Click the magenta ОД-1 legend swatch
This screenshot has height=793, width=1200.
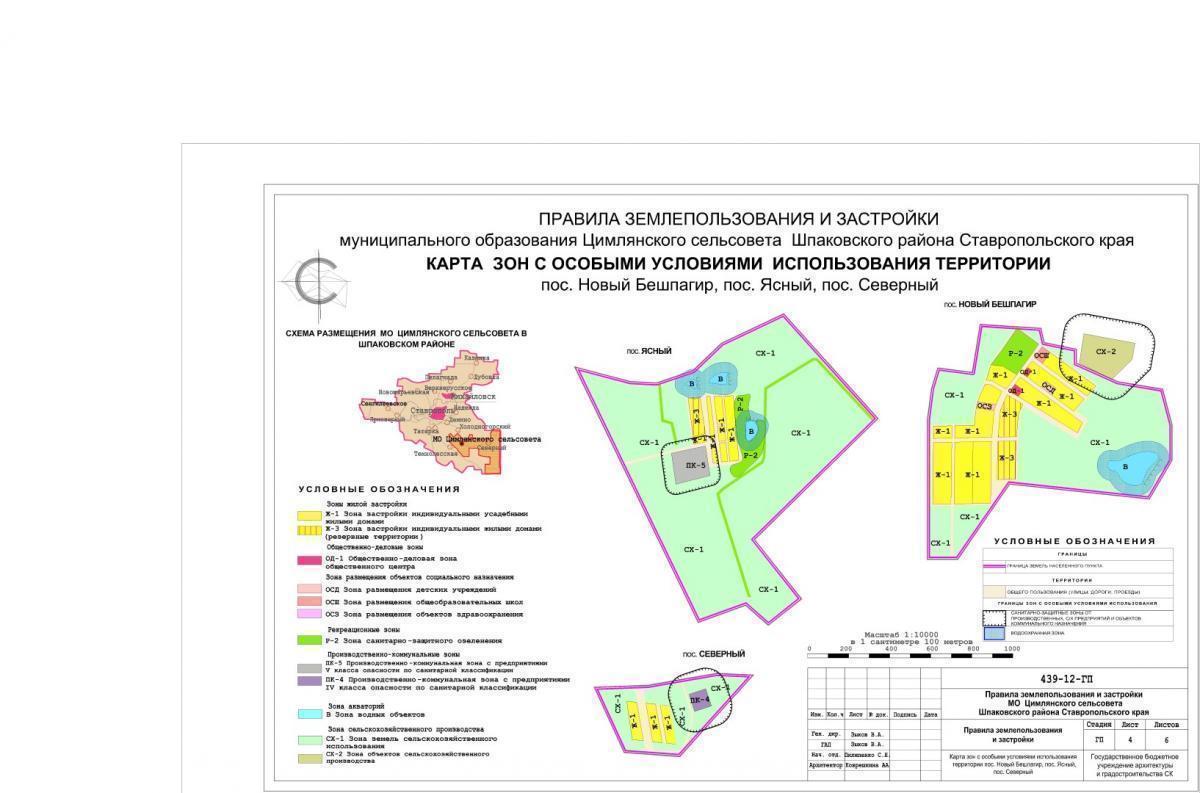311,560
